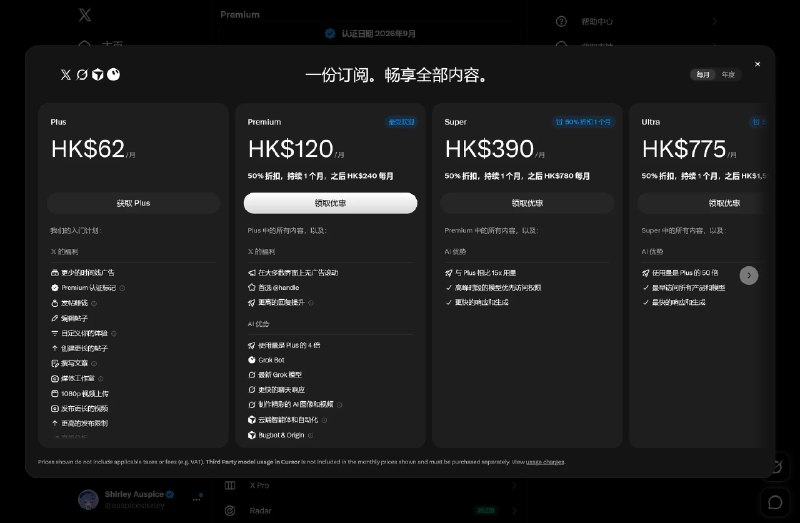This screenshot has width=800, height=523.
Task: Click the info icon next to 撰写文章
Action: [x=94, y=363]
